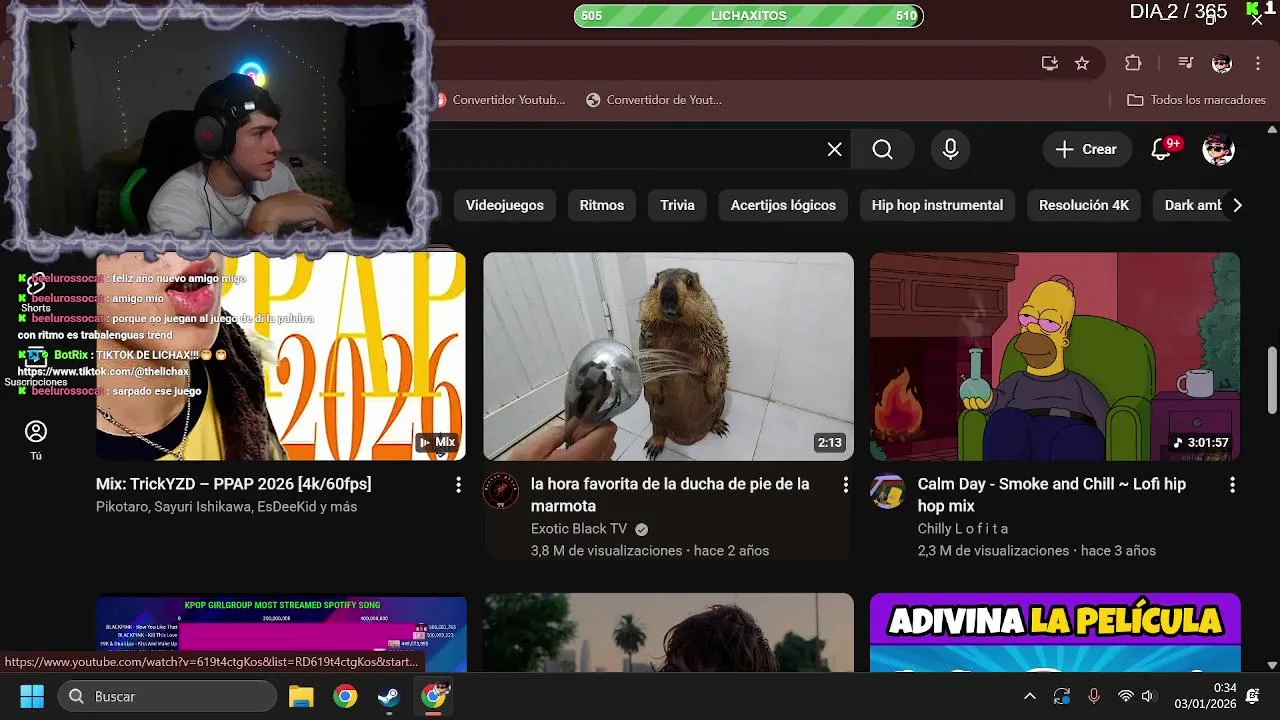Open options for Calm Day video
The image size is (1280, 720).
(x=1232, y=485)
